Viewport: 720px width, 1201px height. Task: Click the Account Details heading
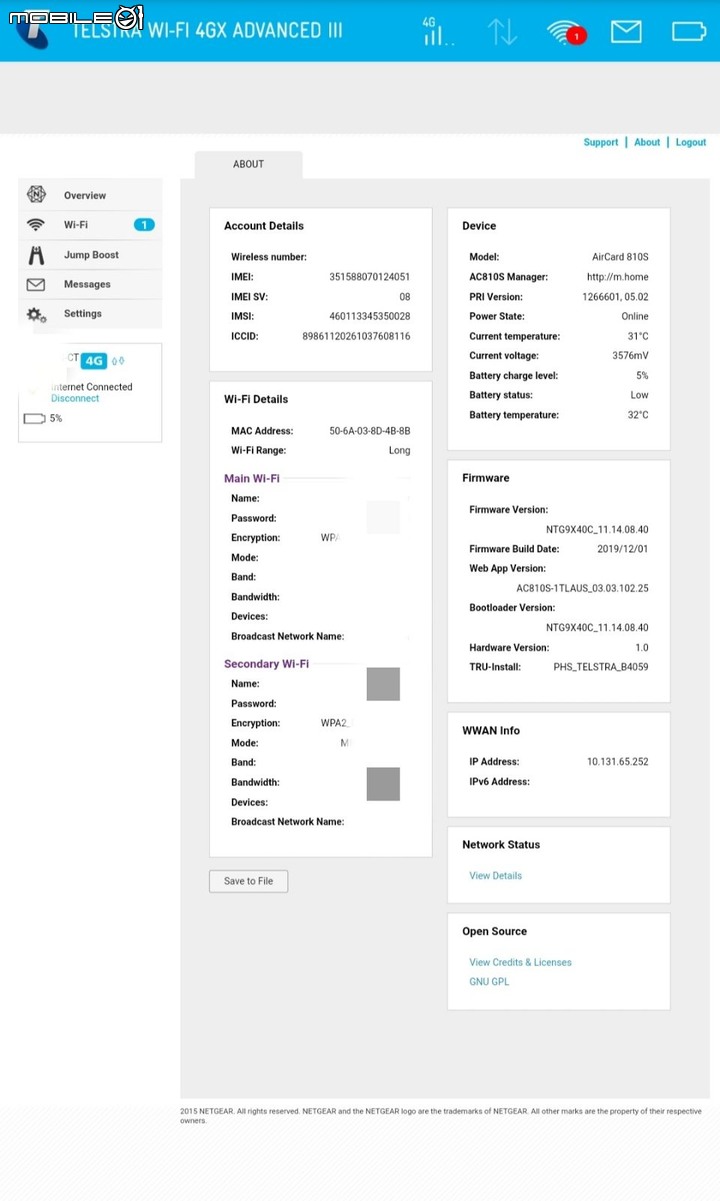(x=264, y=226)
